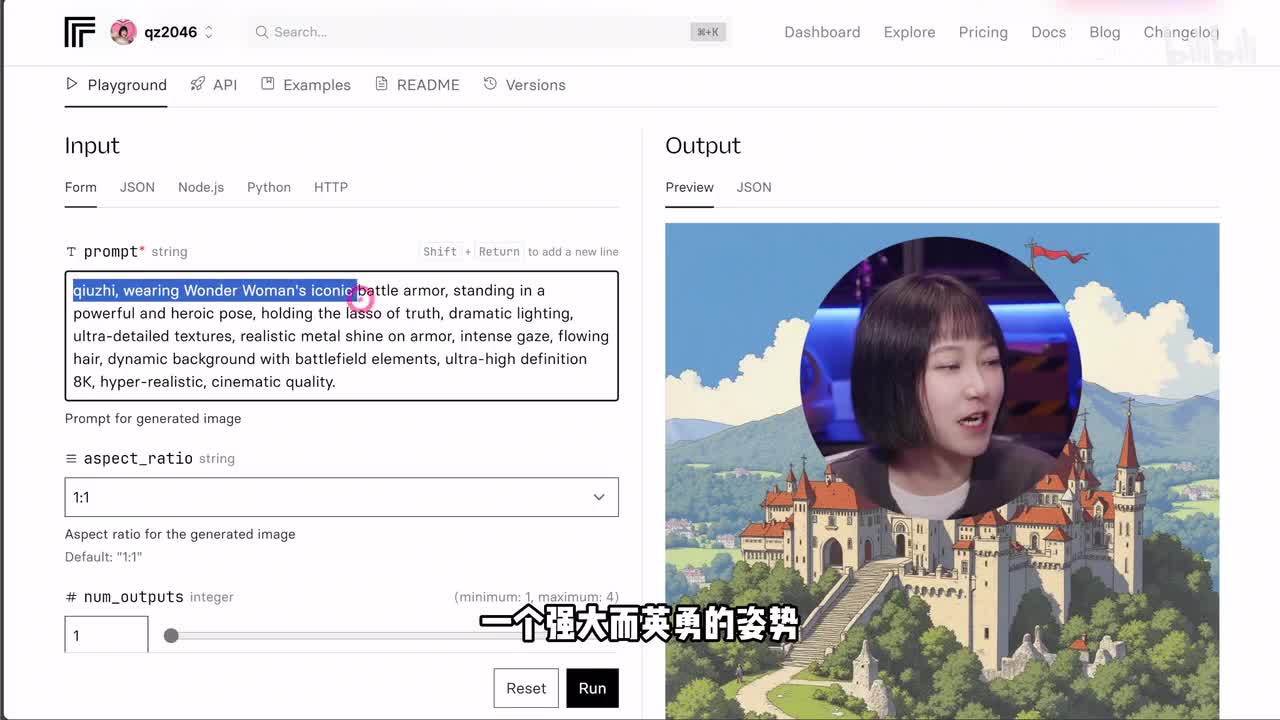Switch input view to JSON
The width and height of the screenshot is (1280, 720).
pyautogui.click(x=137, y=187)
